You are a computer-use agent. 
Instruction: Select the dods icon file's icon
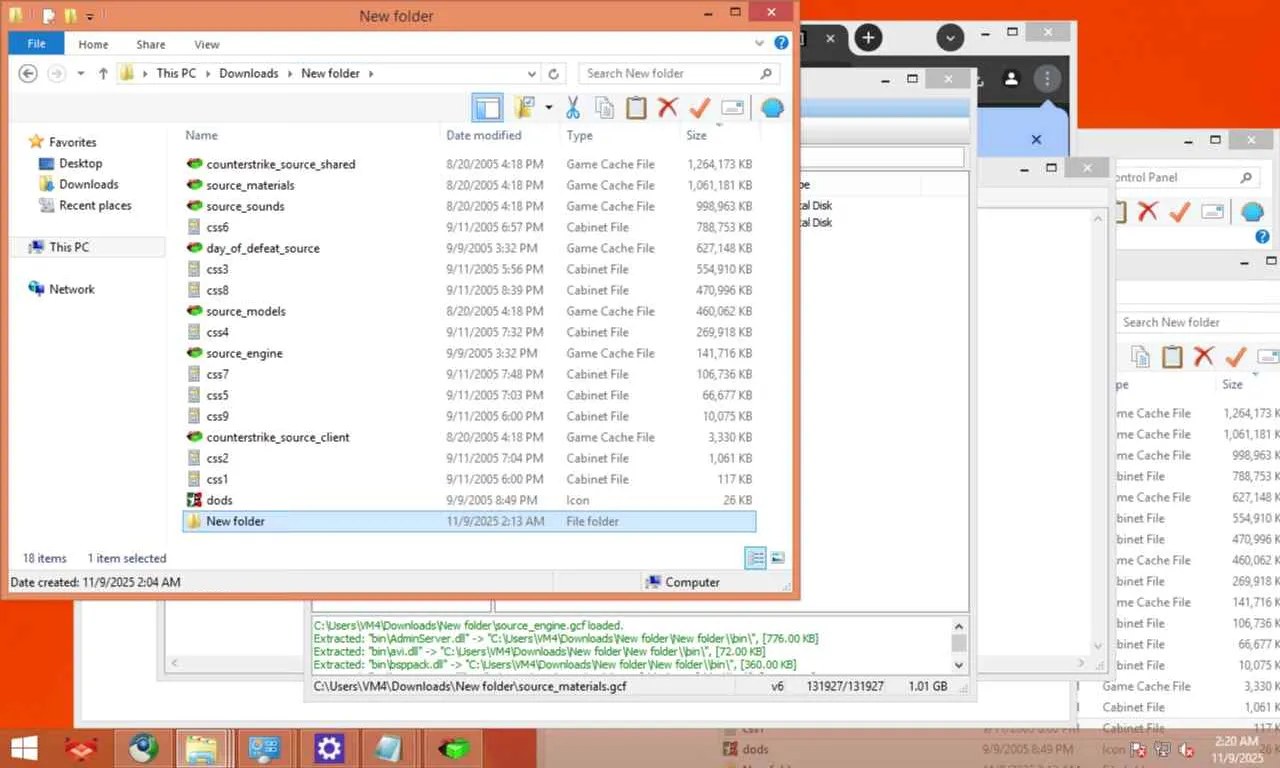(x=194, y=500)
